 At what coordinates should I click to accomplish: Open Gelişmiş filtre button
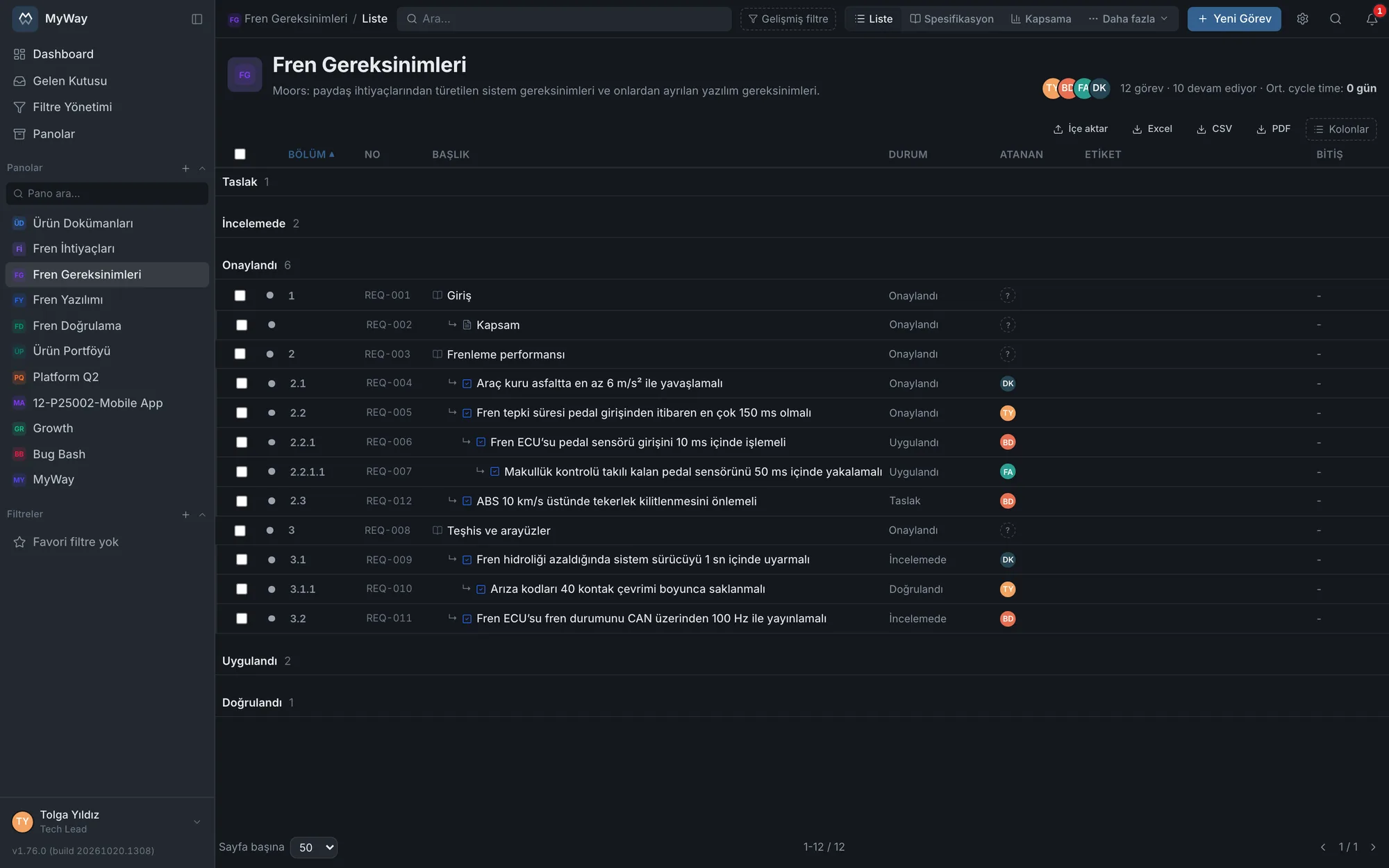[788, 19]
